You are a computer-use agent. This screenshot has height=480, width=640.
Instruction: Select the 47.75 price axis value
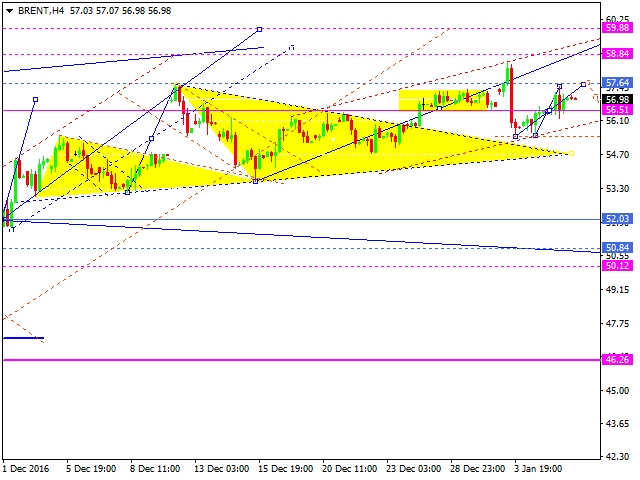618,324
